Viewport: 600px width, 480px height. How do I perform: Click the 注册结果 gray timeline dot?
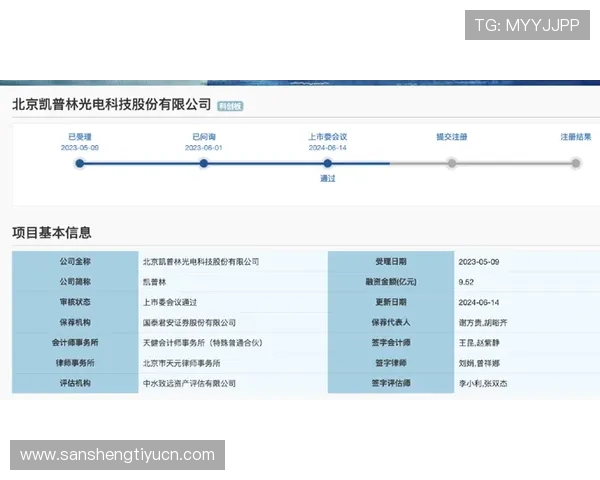click(x=576, y=163)
